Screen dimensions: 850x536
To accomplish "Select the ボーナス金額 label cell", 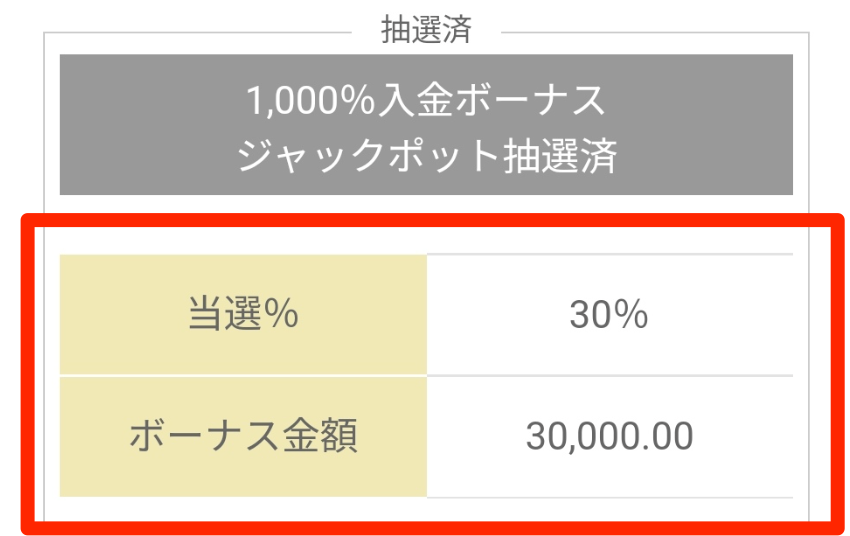I will pos(243,436).
